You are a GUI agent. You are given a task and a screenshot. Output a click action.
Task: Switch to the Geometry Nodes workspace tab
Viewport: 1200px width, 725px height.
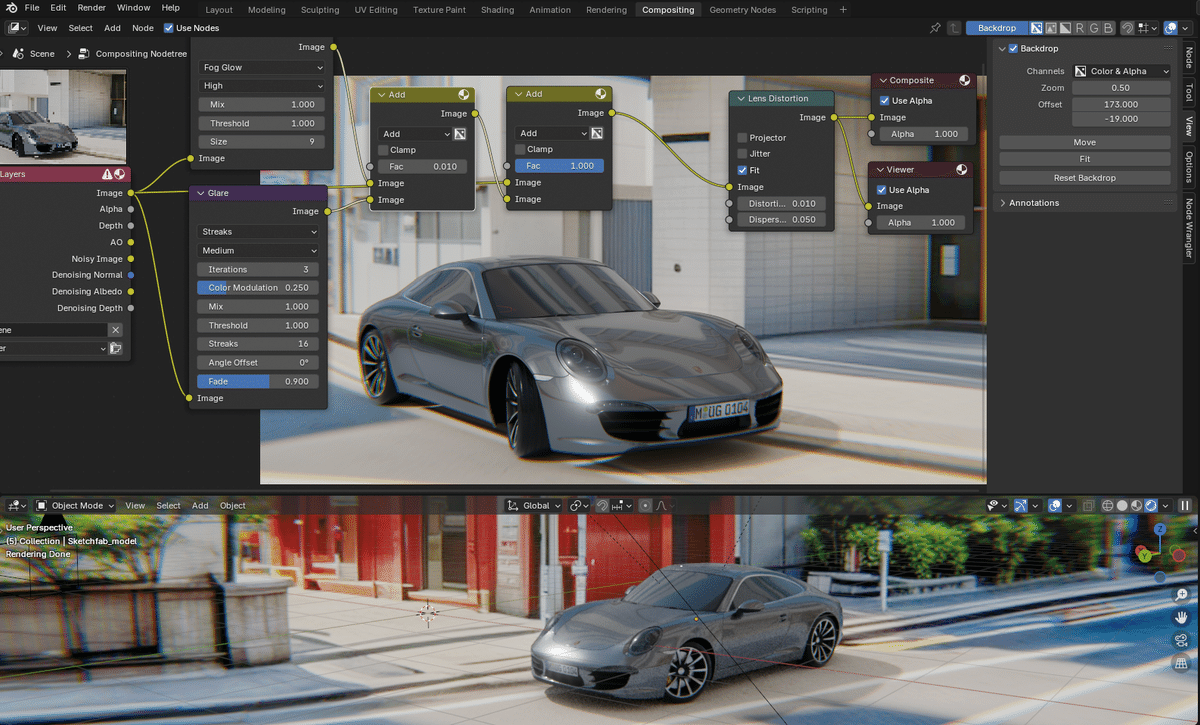[742, 10]
